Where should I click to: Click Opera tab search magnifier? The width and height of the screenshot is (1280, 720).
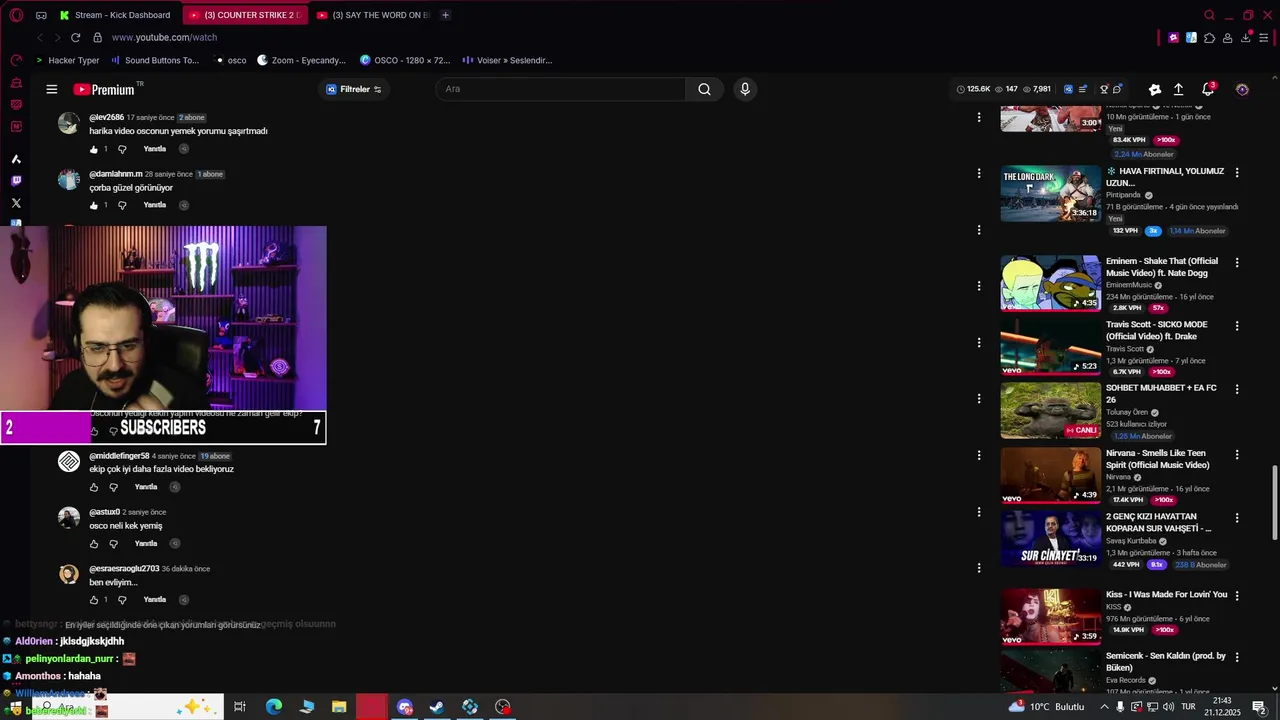1209,15
